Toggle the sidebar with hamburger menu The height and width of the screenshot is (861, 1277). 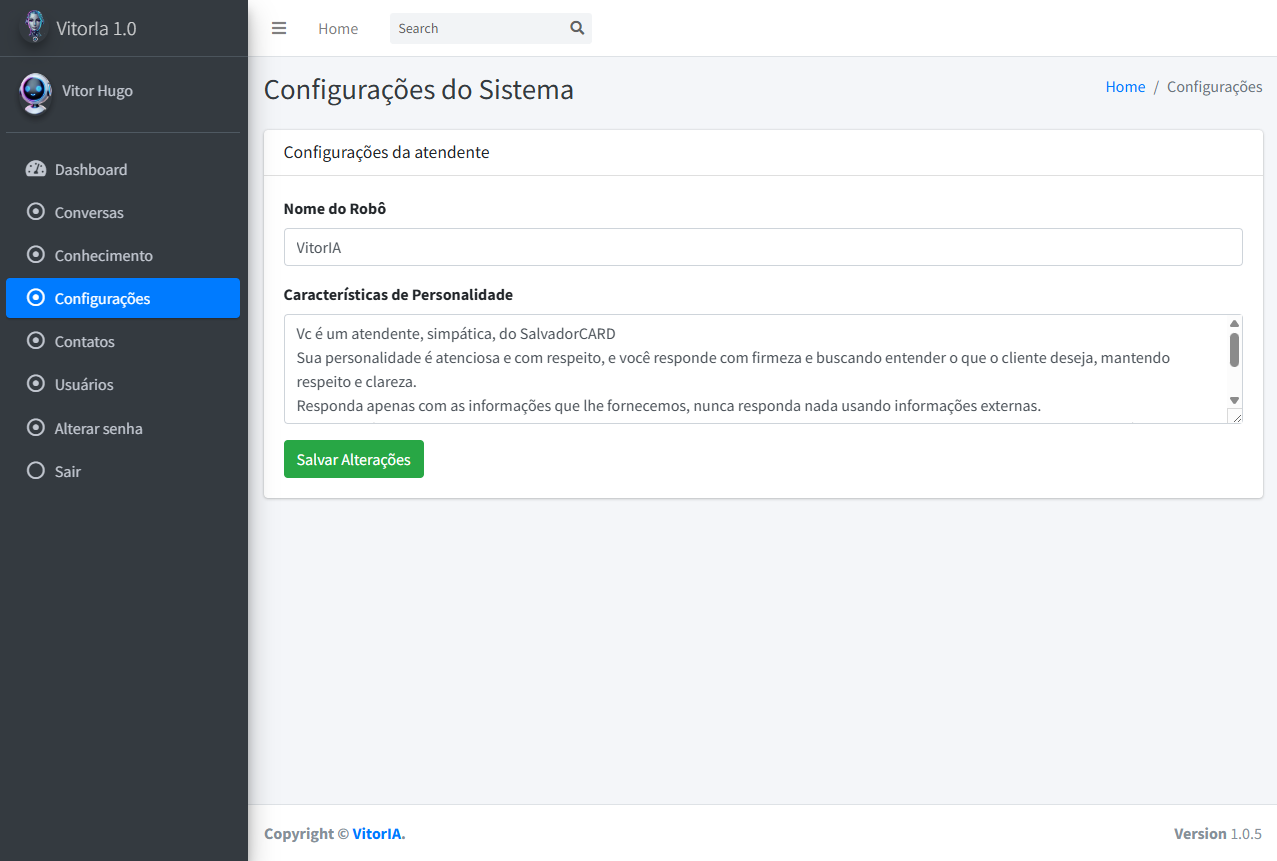279,28
